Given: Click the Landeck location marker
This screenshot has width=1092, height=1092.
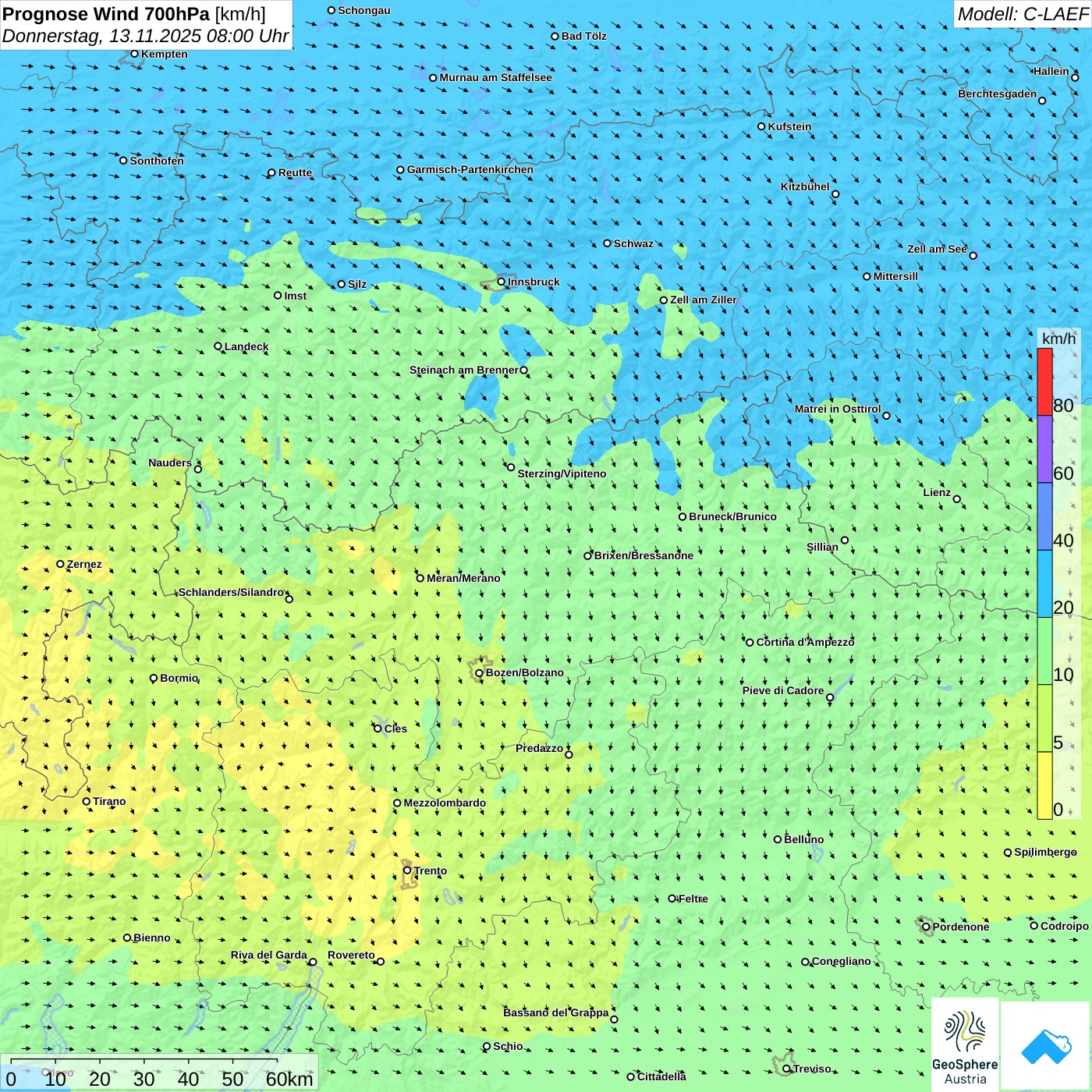Looking at the screenshot, I should pyautogui.click(x=218, y=346).
